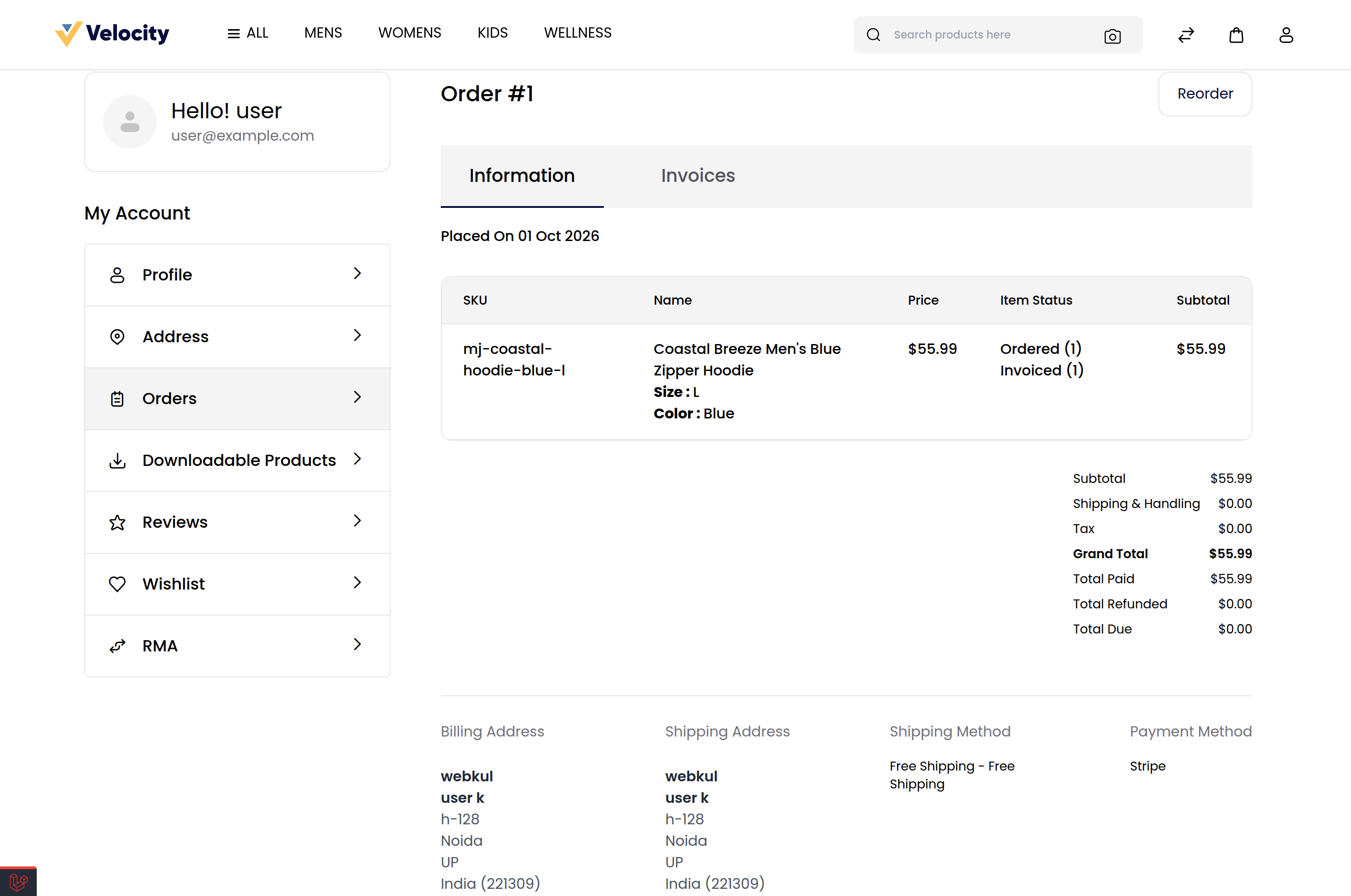Viewport: 1351px width, 896px height.
Task: Open the user account icon in header
Action: pos(1286,35)
